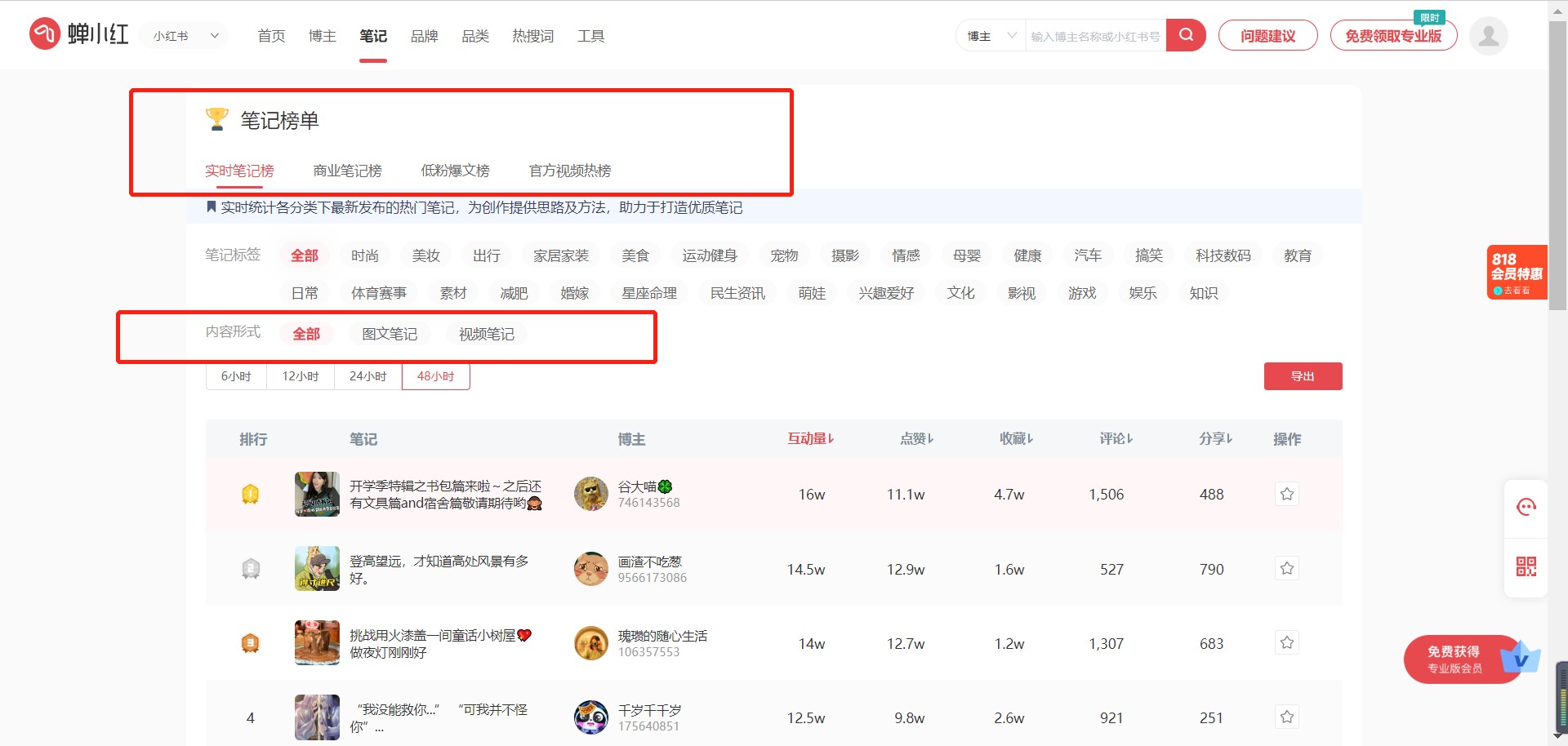Open thumbnail of 挑战用火漆盖 note

coord(317,642)
